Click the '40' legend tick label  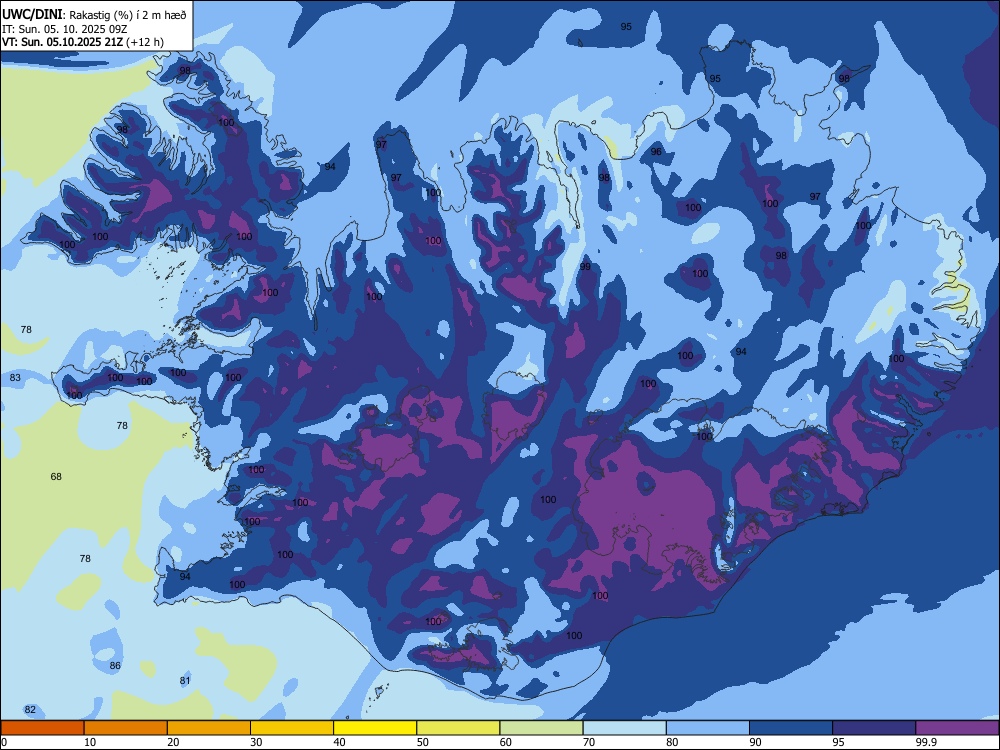click(339, 742)
